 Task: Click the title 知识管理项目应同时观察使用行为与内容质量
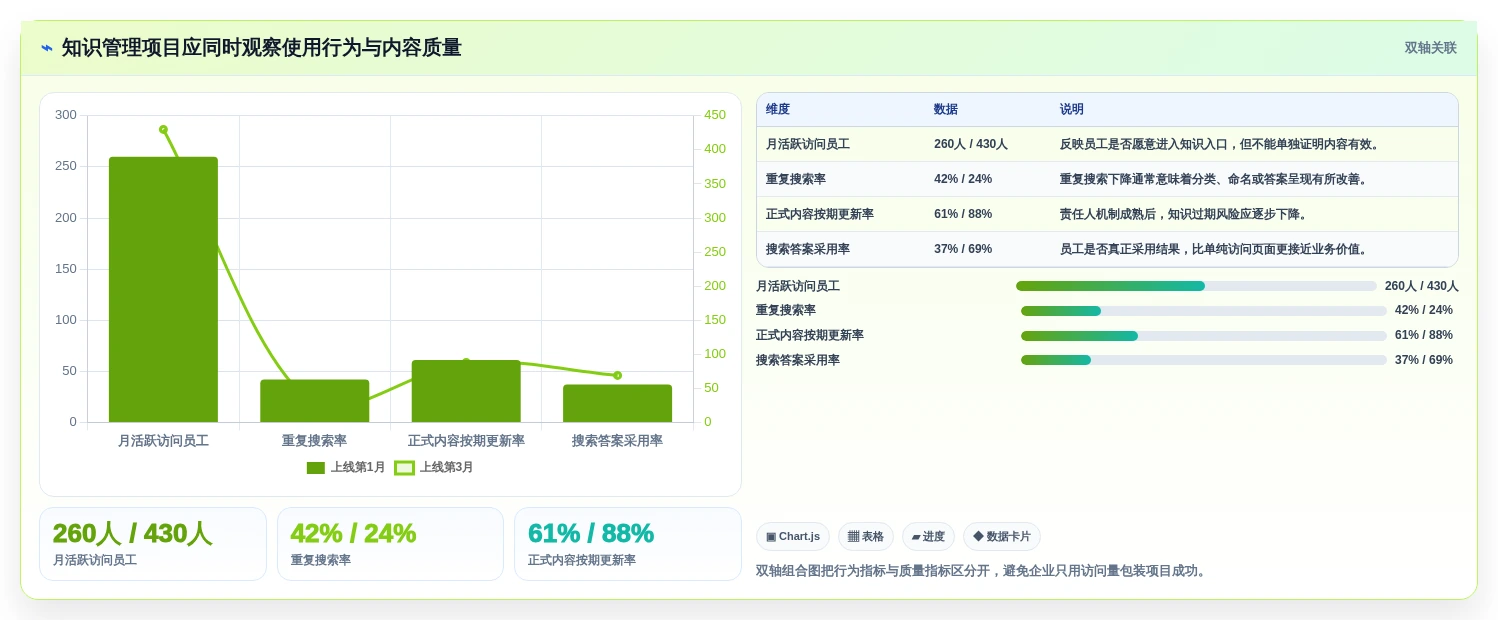click(261, 48)
